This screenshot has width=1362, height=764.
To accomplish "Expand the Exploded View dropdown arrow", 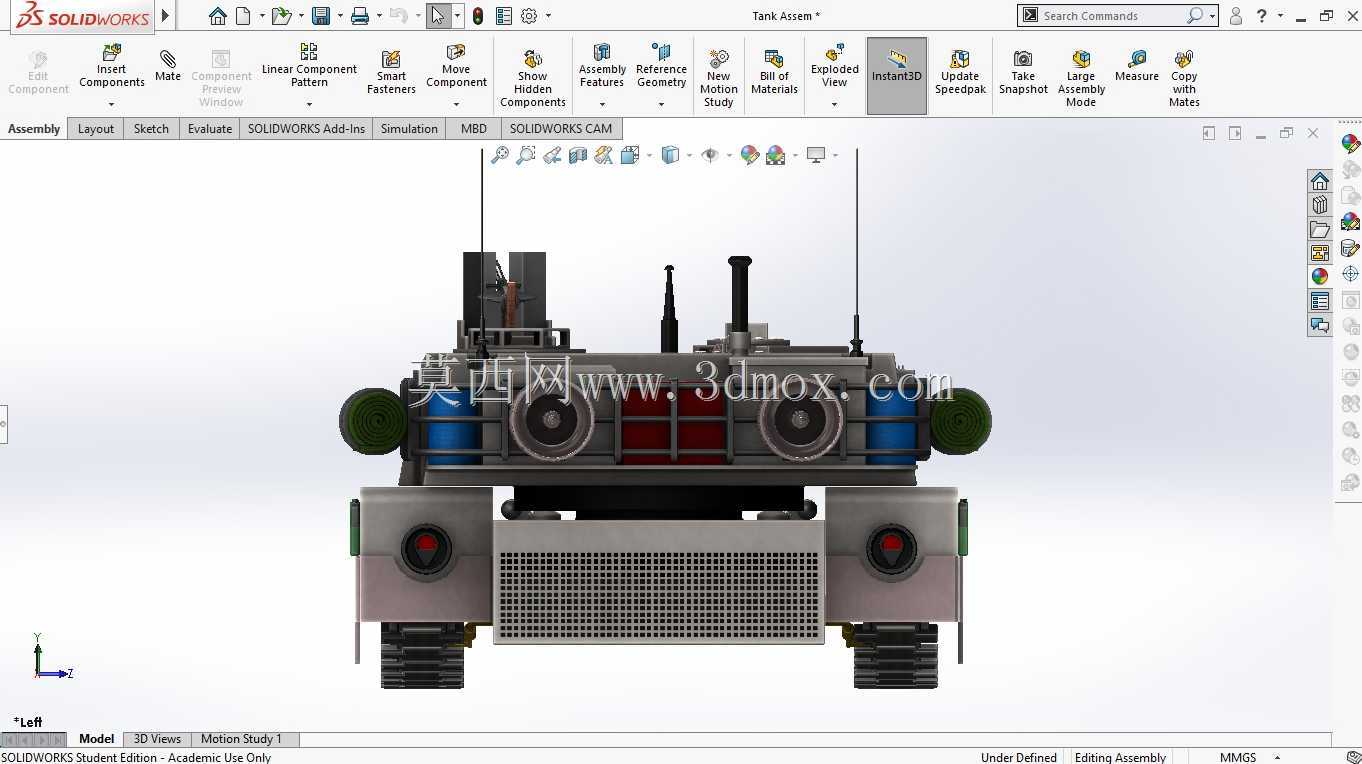I will pyautogui.click(x=835, y=104).
